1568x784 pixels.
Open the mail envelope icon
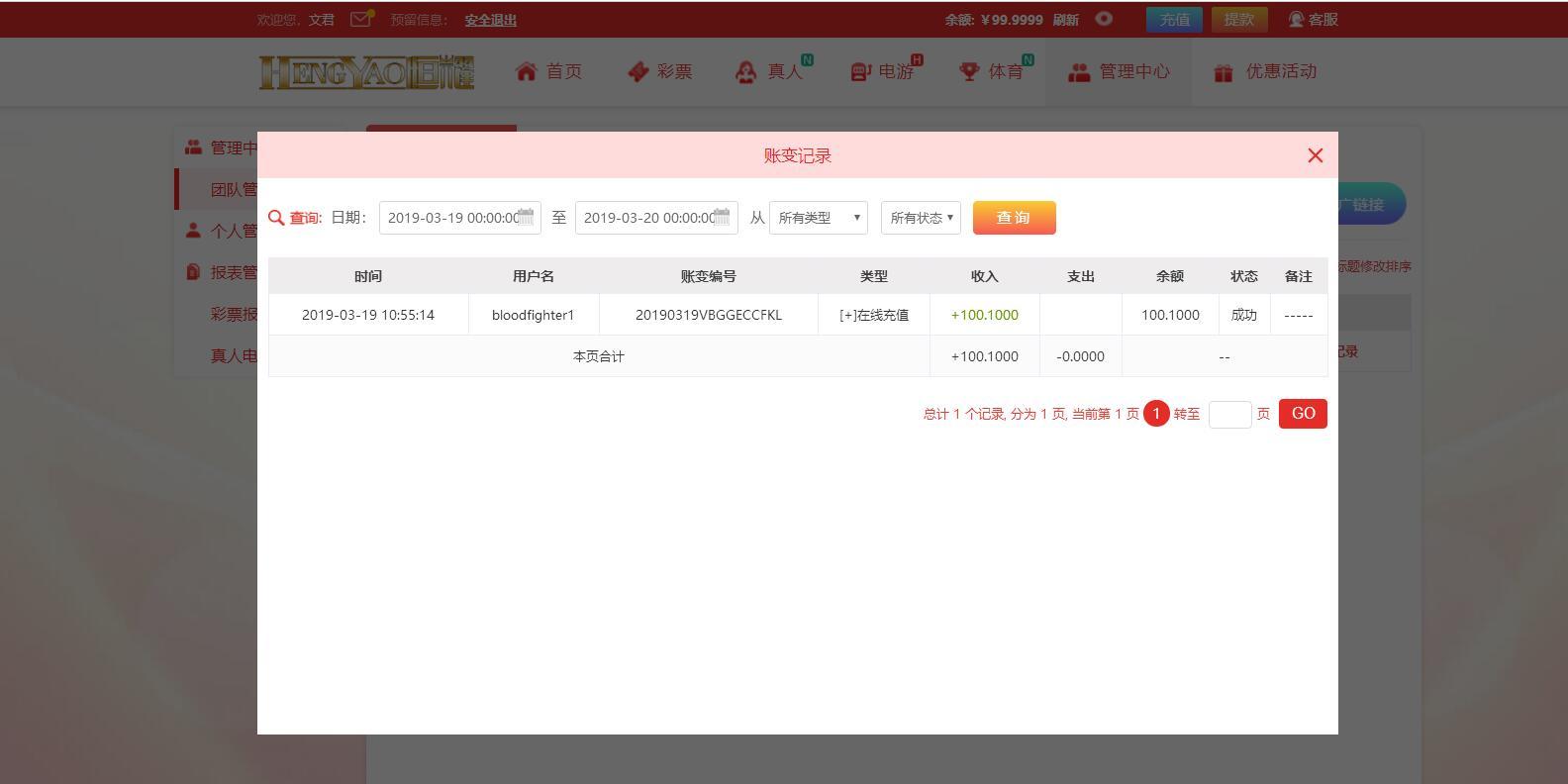[x=360, y=18]
